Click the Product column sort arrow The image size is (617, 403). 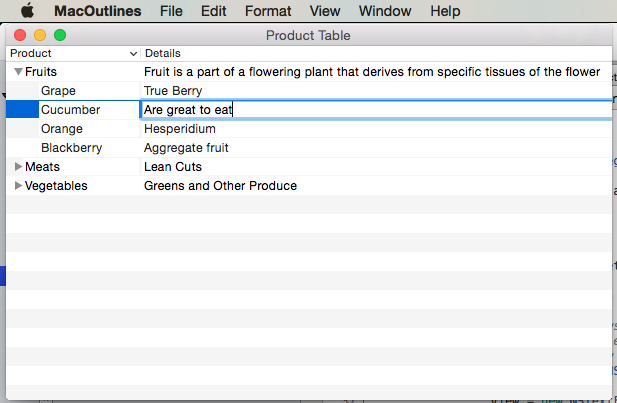tap(134, 52)
